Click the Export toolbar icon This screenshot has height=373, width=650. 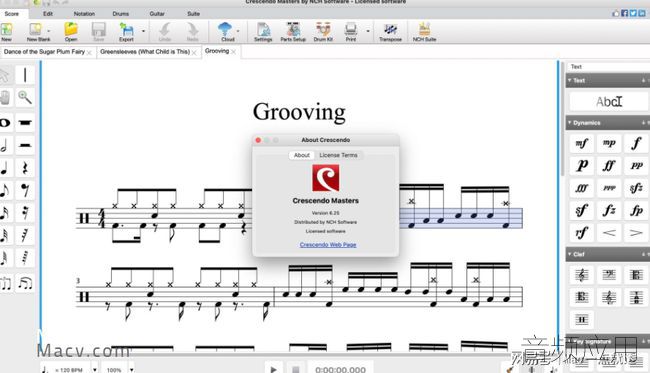126,32
